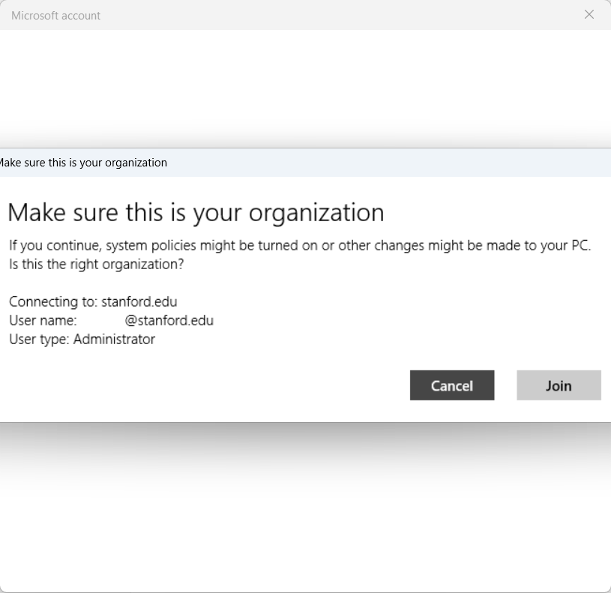Viewport: 611px width, 593px height.
Task: Select the stanford.edu domain in Connecting line
Action: 139,302
